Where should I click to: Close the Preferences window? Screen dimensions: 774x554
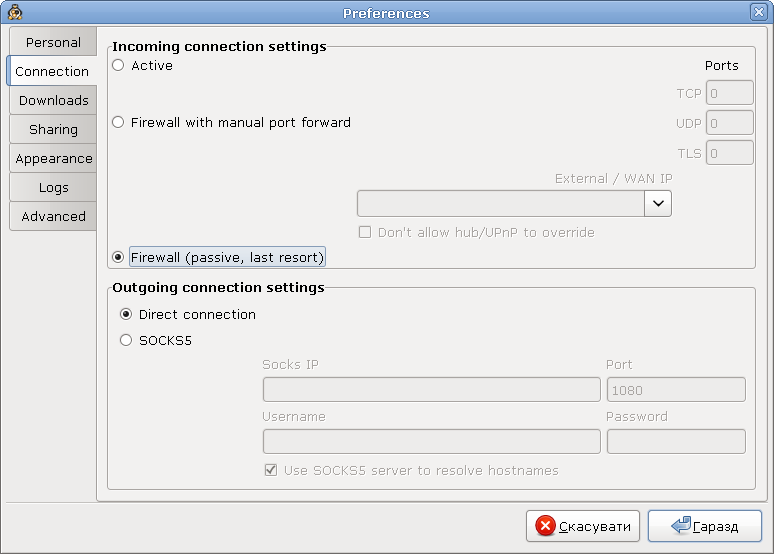[x=759, y=13]
